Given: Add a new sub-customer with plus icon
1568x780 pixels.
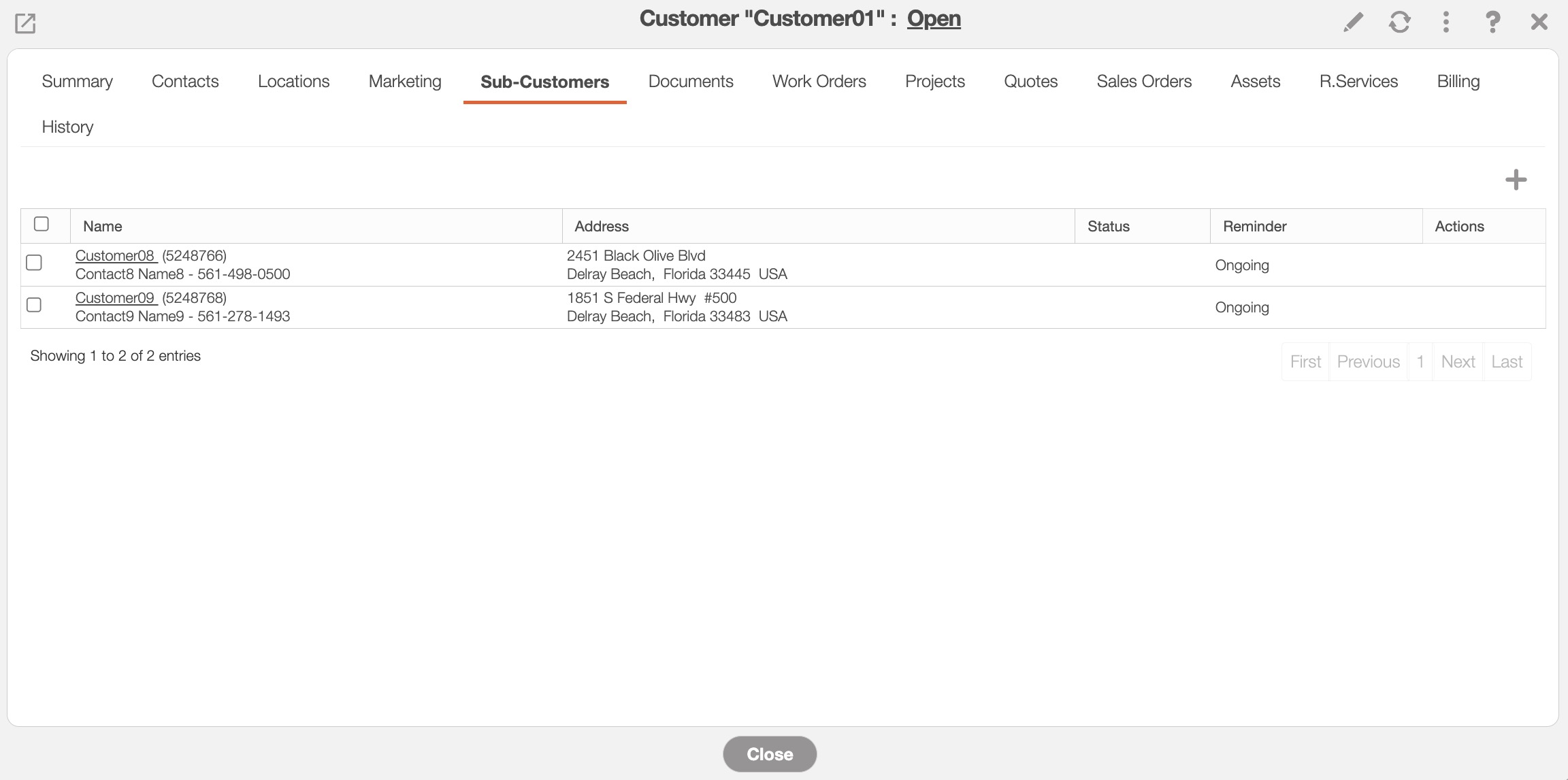Looking at the screenshot, I should coord(1516,180).
